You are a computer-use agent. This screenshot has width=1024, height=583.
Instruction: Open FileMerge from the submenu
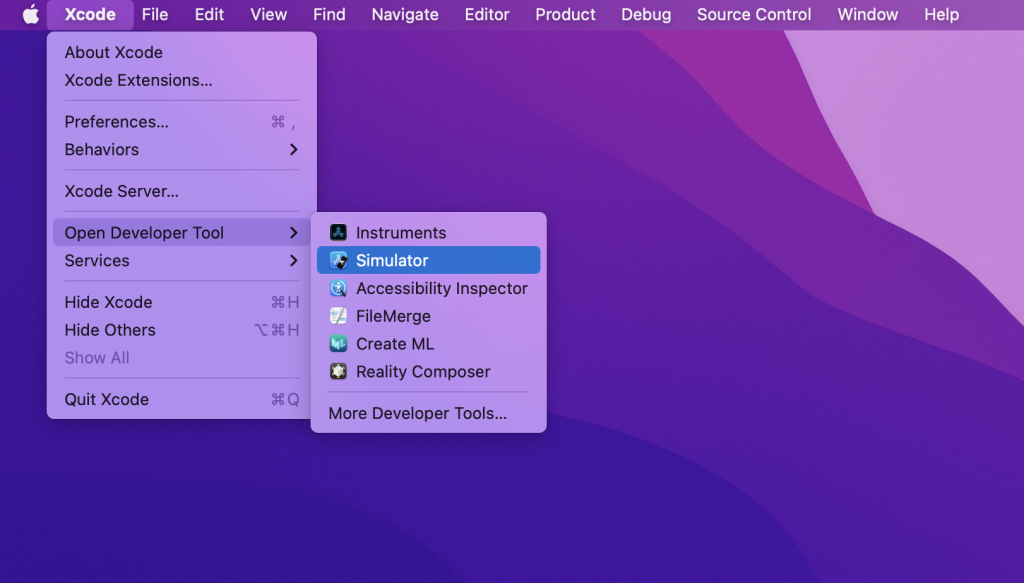(428, 316)
